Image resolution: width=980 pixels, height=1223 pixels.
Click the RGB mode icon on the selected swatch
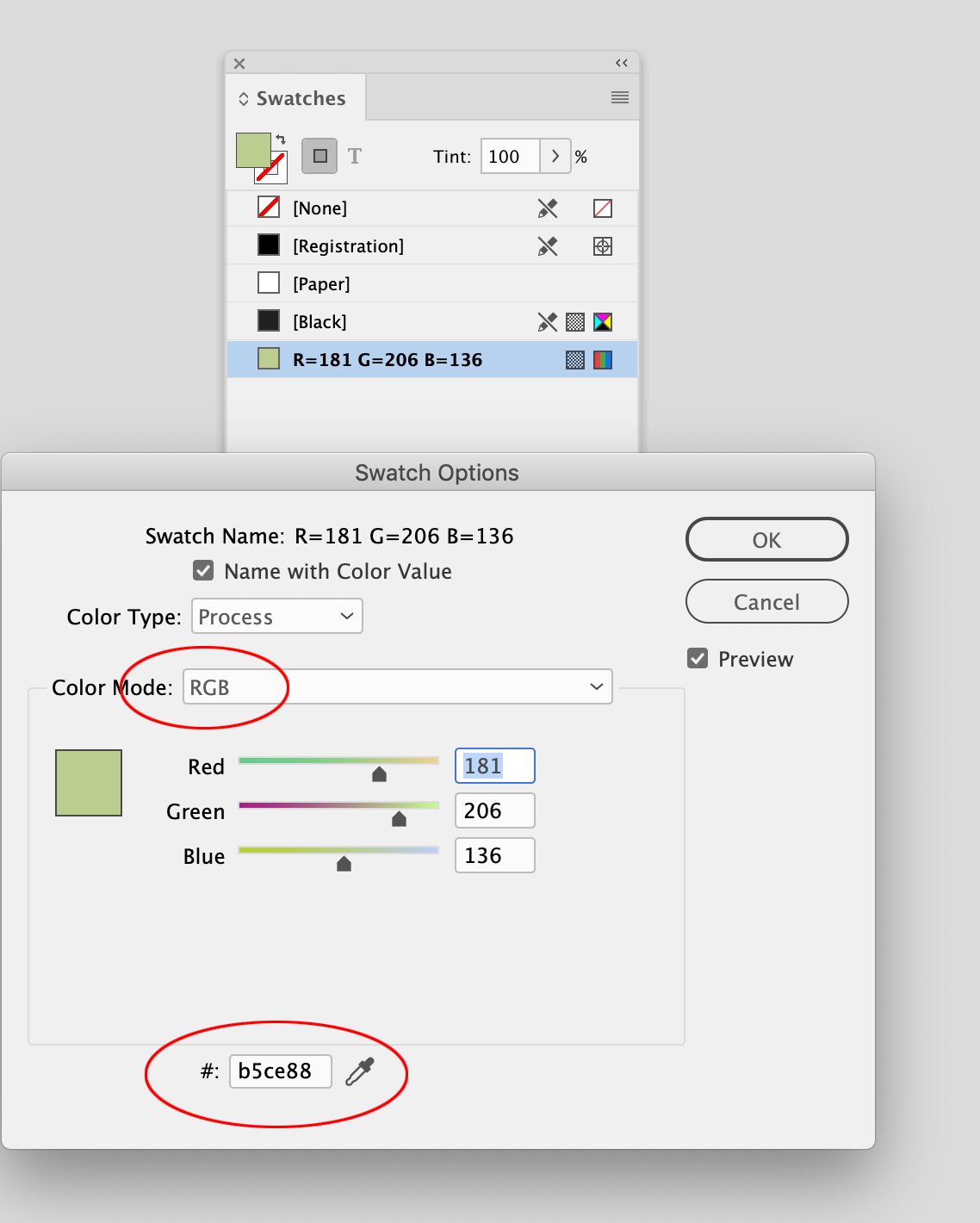click(604, 359)
